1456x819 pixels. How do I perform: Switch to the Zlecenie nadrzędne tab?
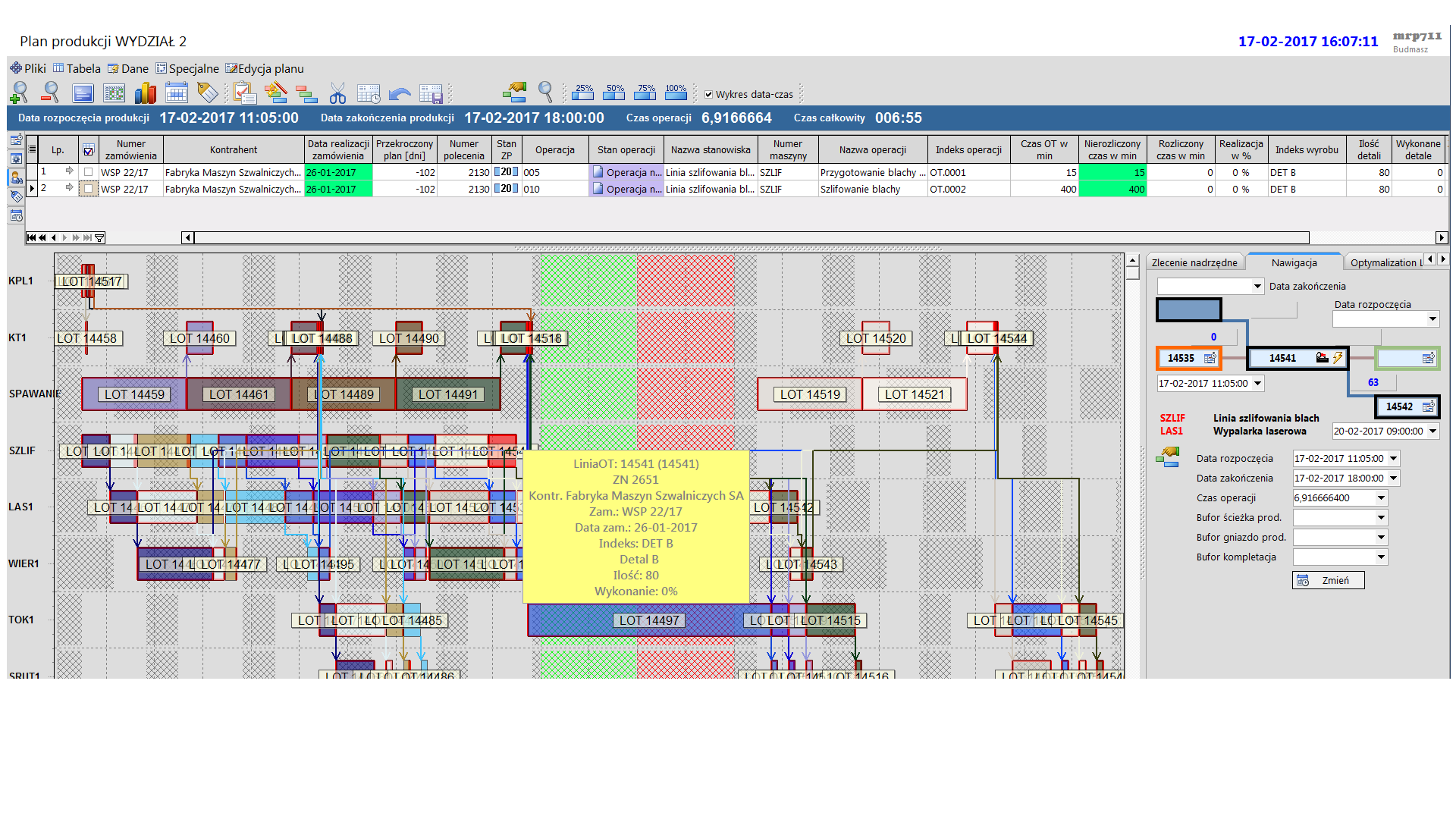1194,262
